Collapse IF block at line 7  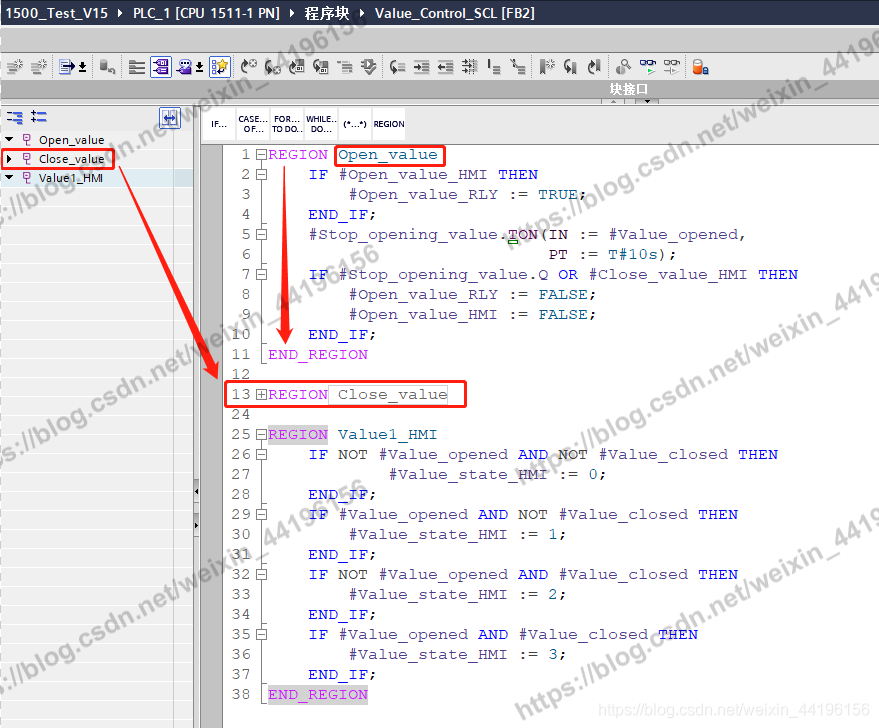pyautogui.click(x=261, y=275)
